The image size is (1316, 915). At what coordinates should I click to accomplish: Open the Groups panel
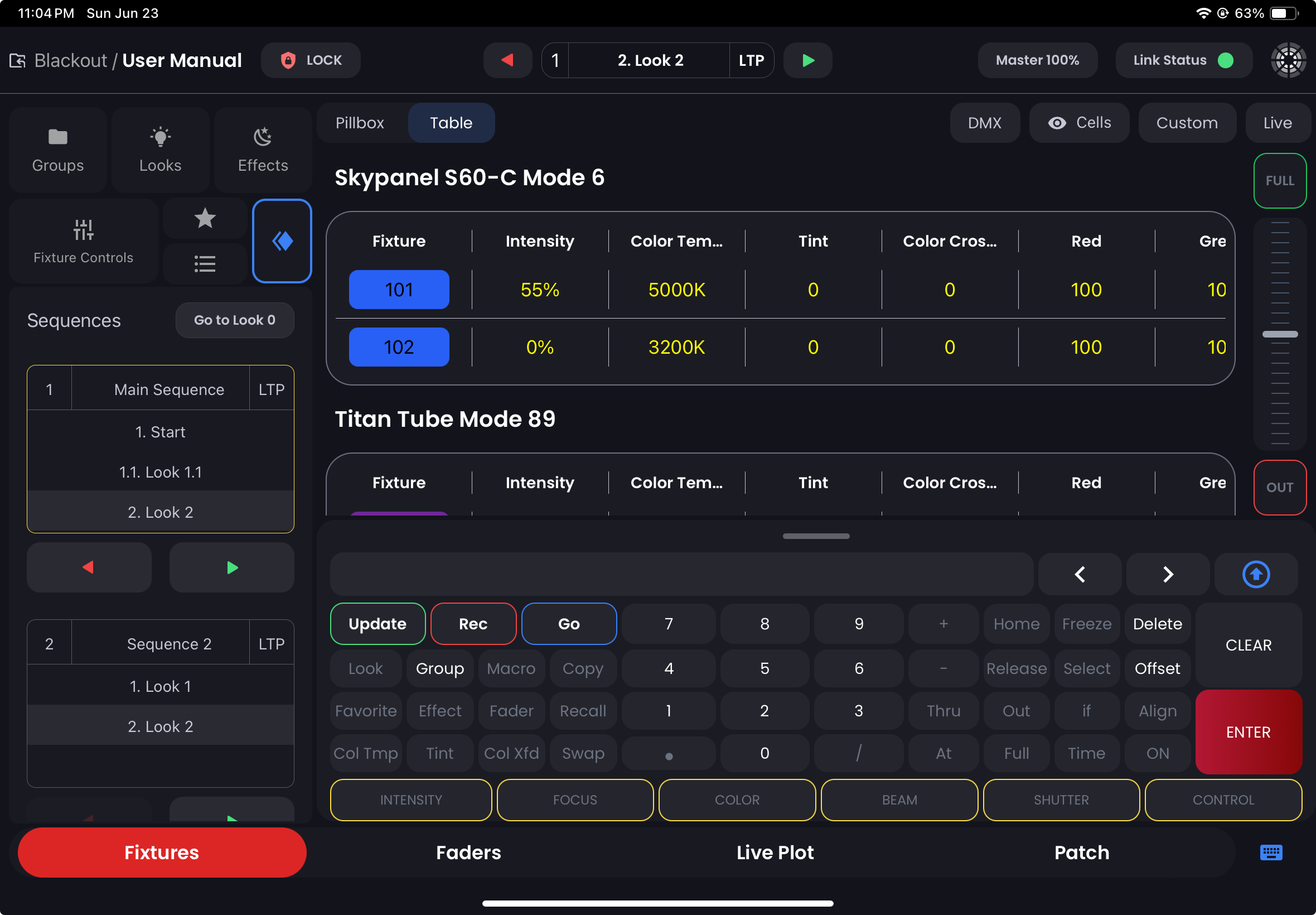[57, 149]
